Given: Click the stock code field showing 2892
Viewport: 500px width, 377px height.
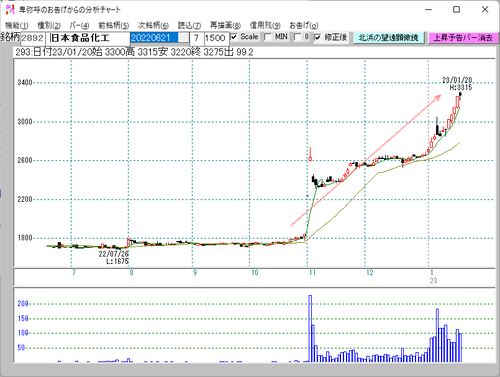Looking at the screenshot, I should pos(33,38).
